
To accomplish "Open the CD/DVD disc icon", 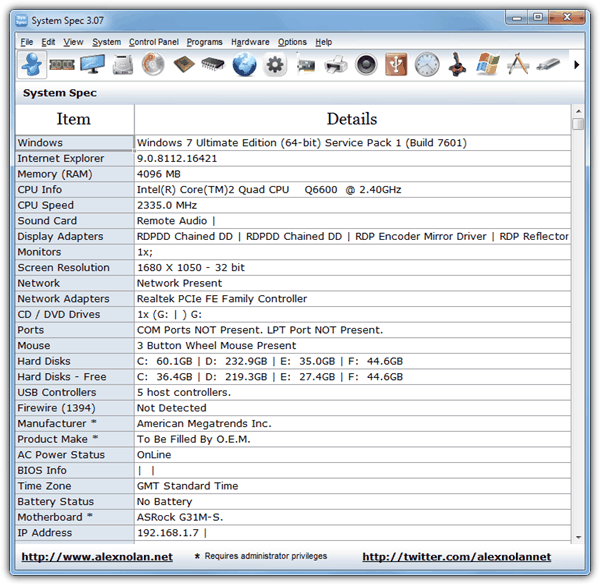I will point(153,64).
